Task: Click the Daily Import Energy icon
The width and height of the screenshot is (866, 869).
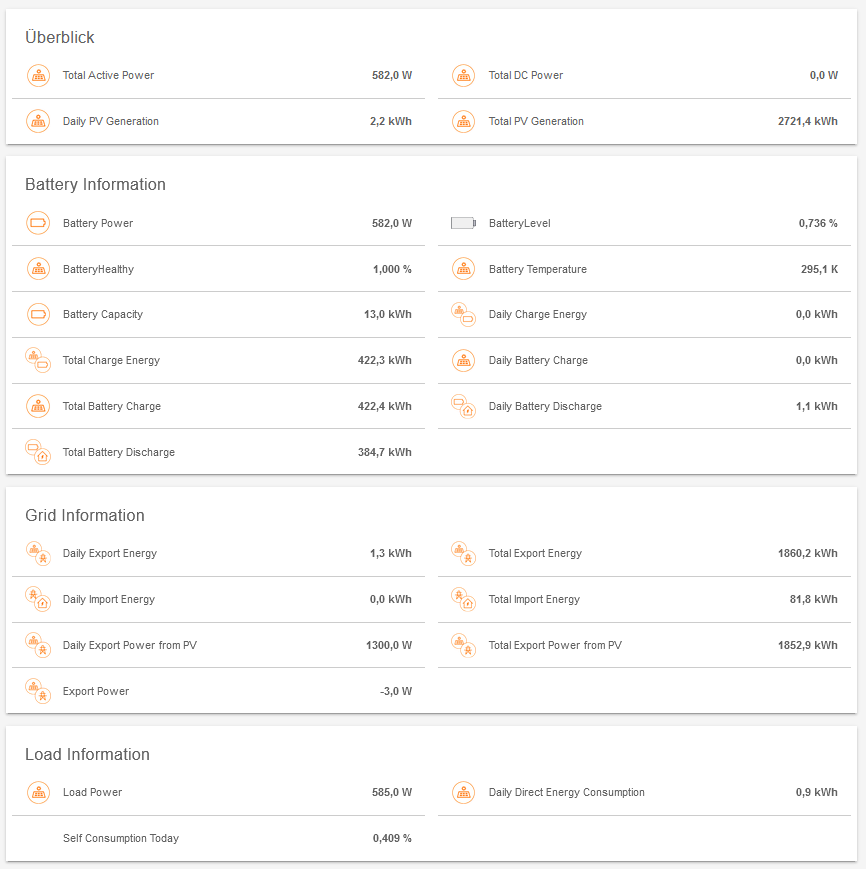Action: (x=38, y=599)
